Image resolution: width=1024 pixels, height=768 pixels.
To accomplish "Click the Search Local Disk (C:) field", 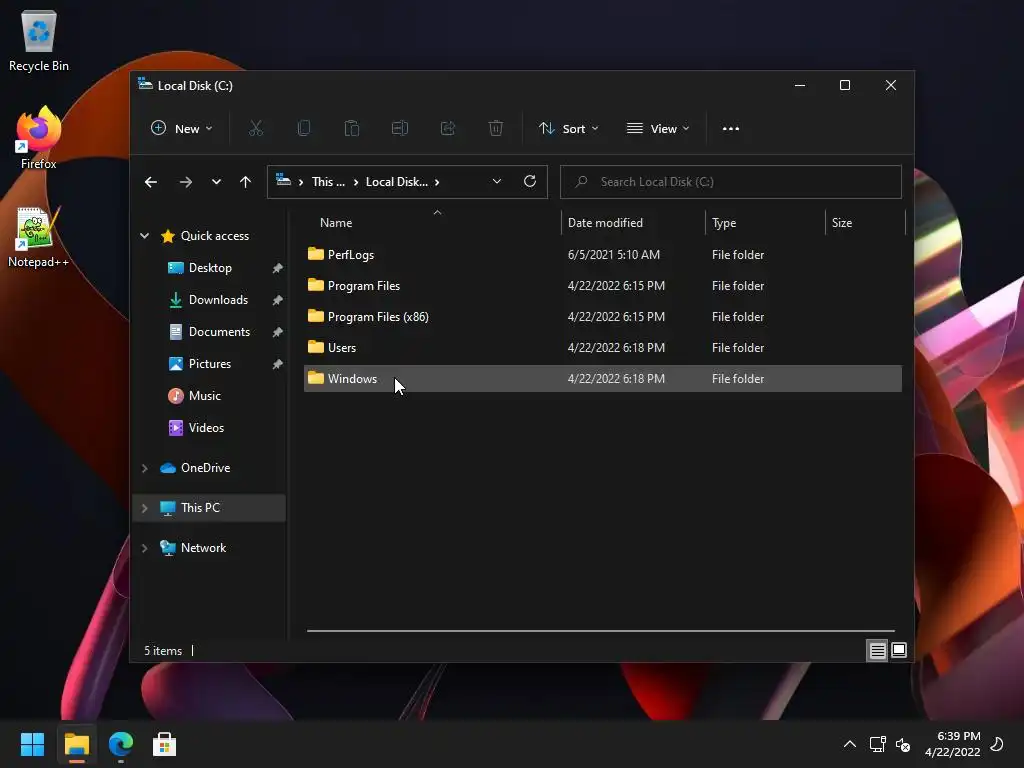I will point(731,182).
